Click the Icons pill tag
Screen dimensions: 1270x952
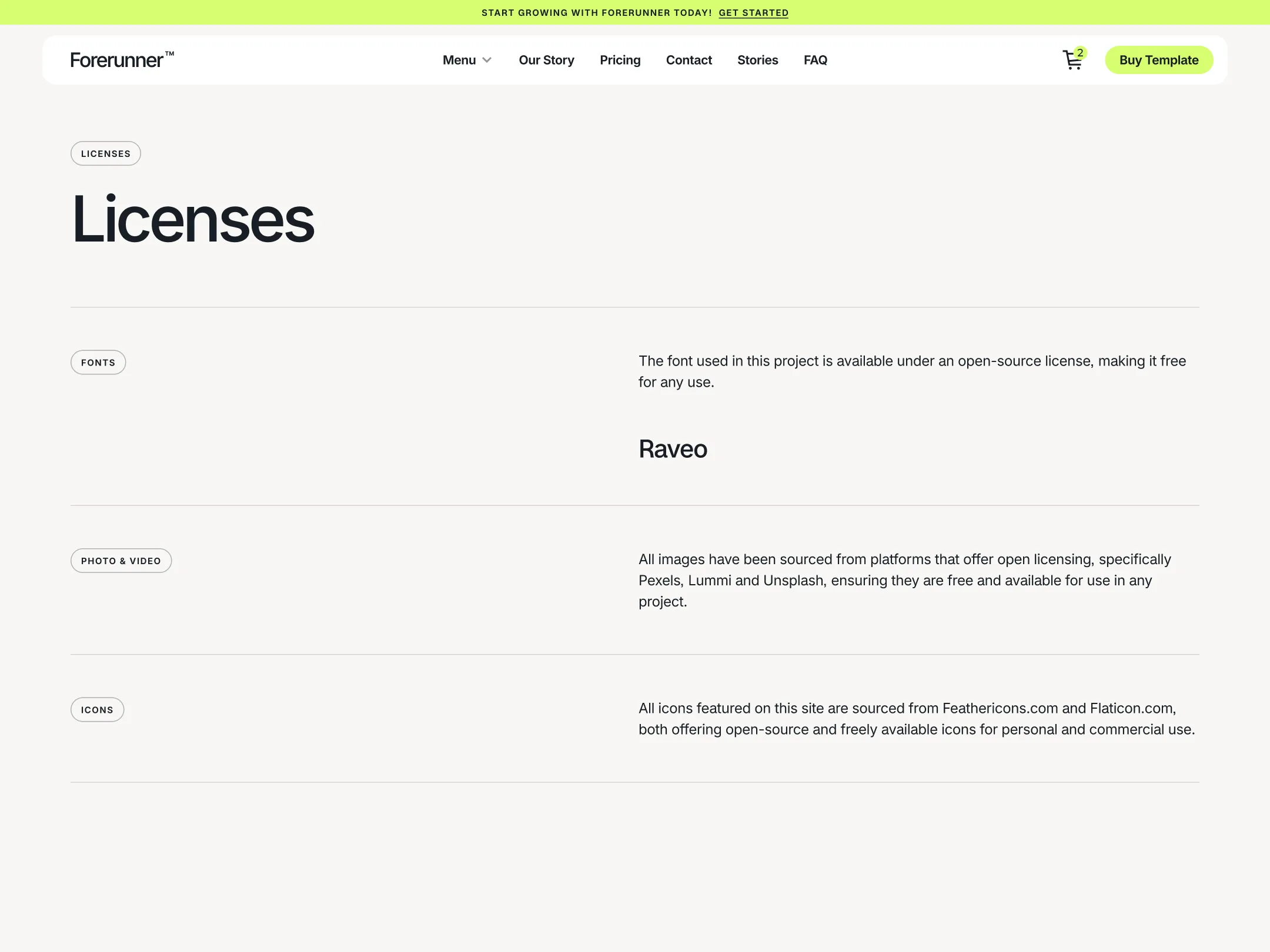point(97,710)
